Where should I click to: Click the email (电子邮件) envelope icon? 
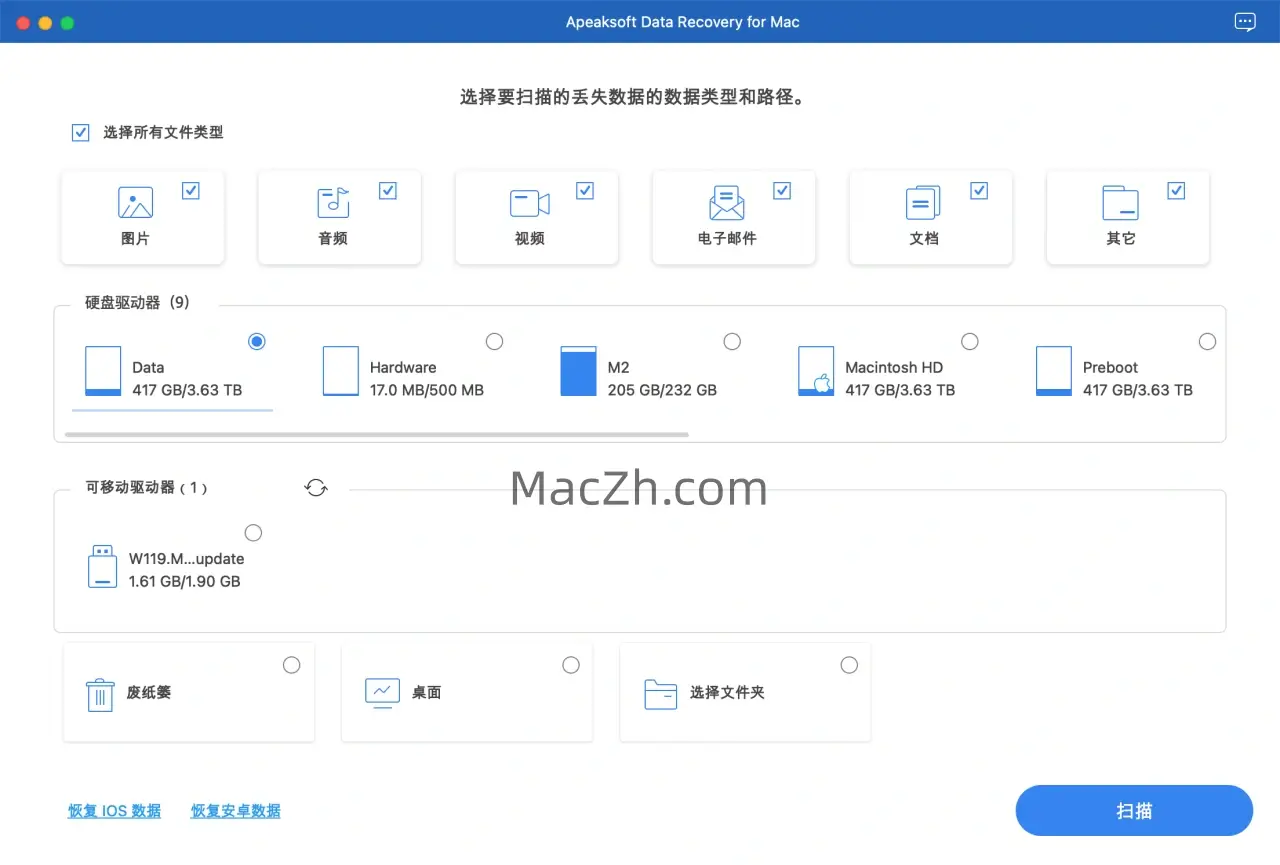pyautogui.click(x=727, y=203)
